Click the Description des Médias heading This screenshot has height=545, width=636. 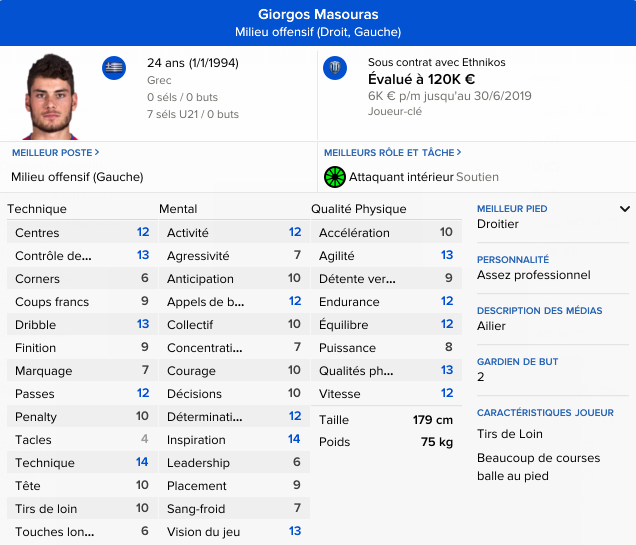click(x=532, y=311)
